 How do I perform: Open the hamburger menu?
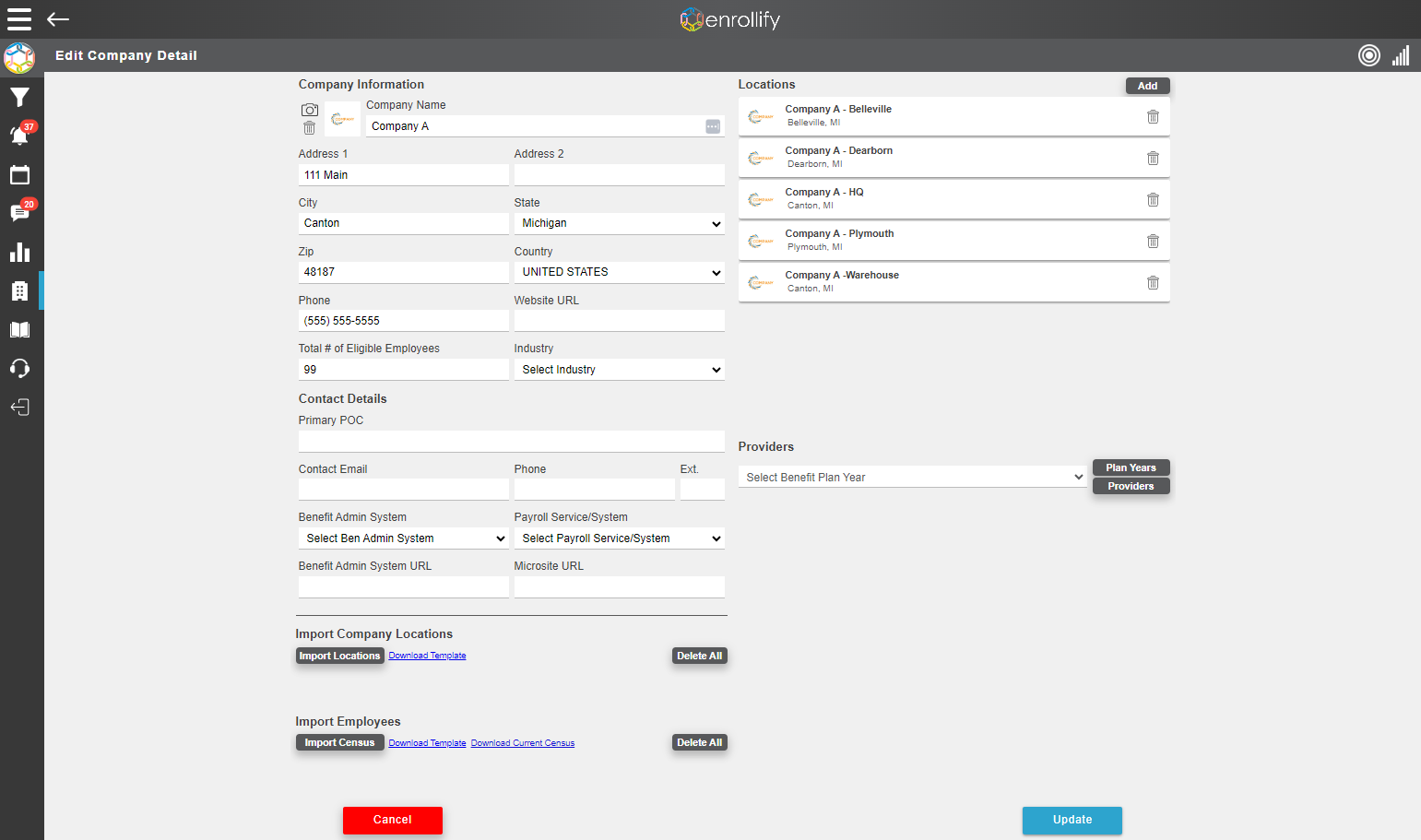pyautogui.click(x=19, y=19)
